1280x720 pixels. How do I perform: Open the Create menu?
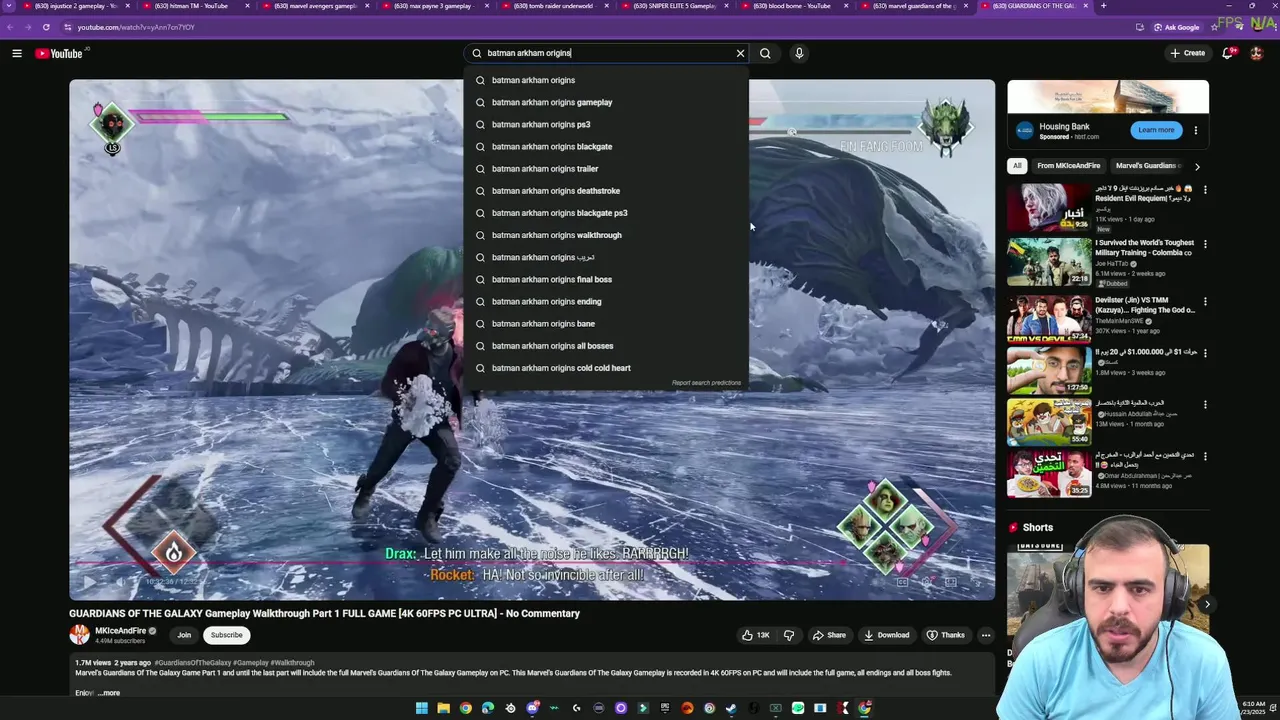click(x=1188, y=53)
